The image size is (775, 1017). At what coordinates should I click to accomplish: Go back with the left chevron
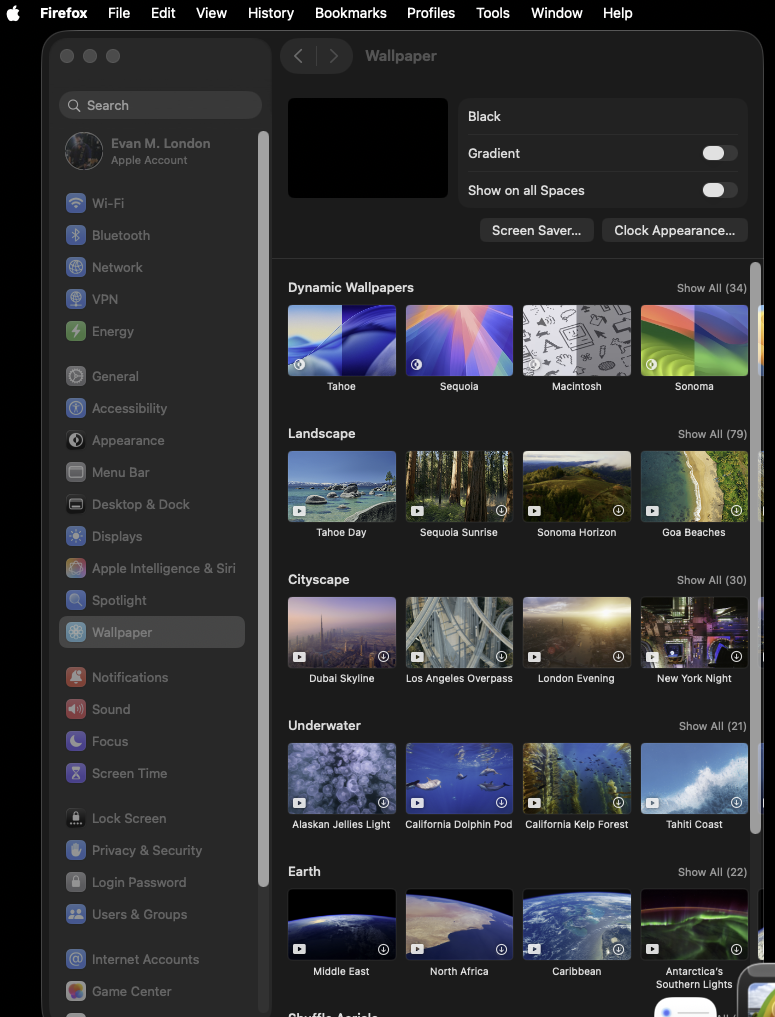tap(298, 56)
